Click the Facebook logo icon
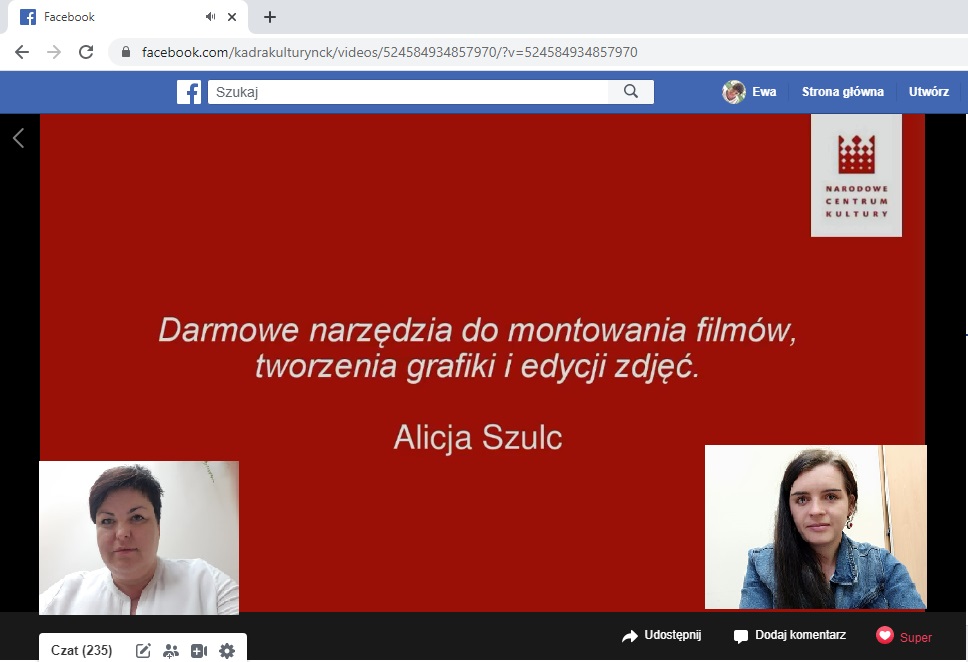968x662 pixels. pyautogui.click(x=189, y=92)
